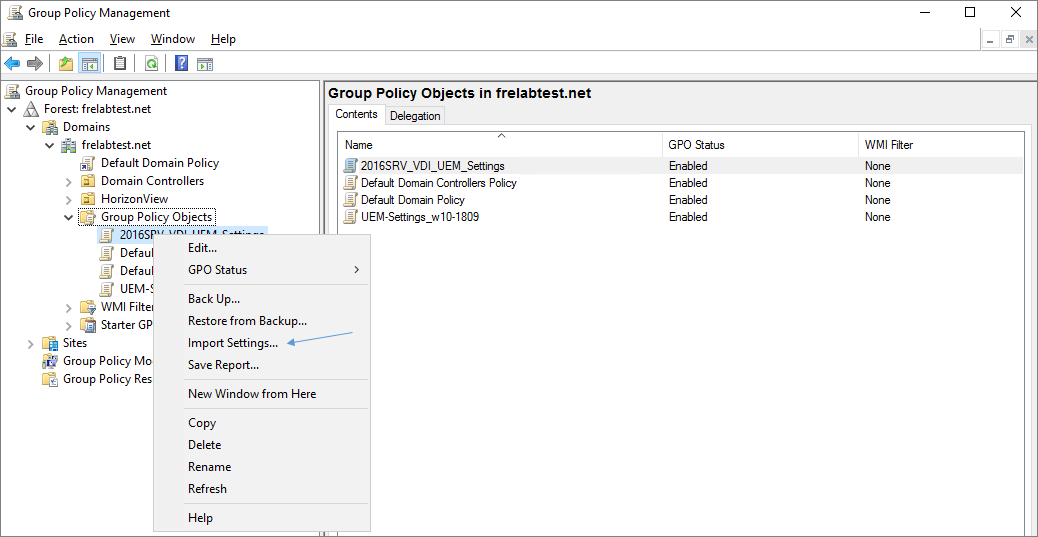Click the Show/Hide Action Pane icon
This screenshot has width=1038, height=537.
[205, 64]
